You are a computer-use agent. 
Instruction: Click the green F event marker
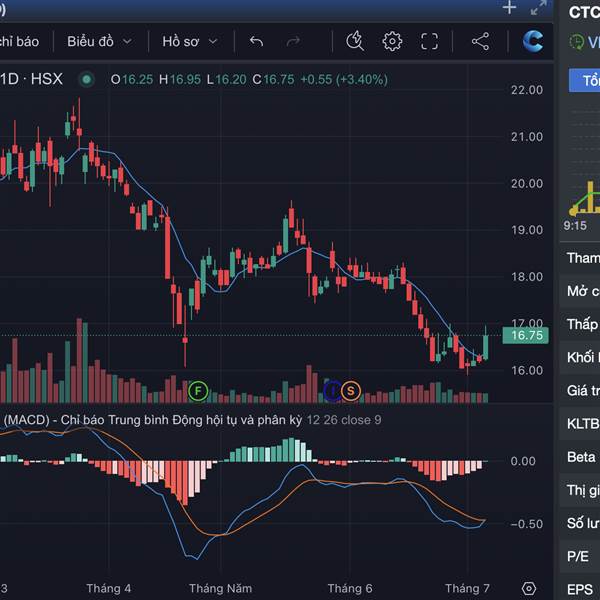198,390
